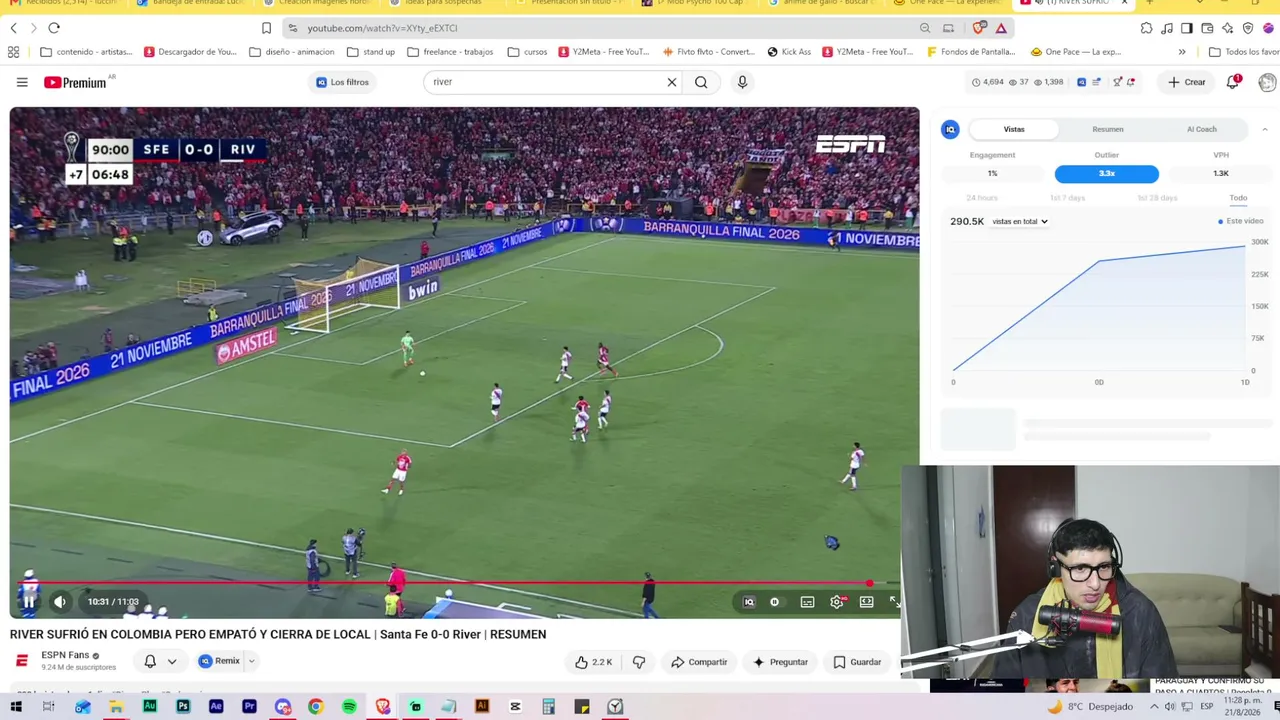Open the 'vistas en total' dropdown
Screen dimensions: 1280x720
tap(1020, 221)
